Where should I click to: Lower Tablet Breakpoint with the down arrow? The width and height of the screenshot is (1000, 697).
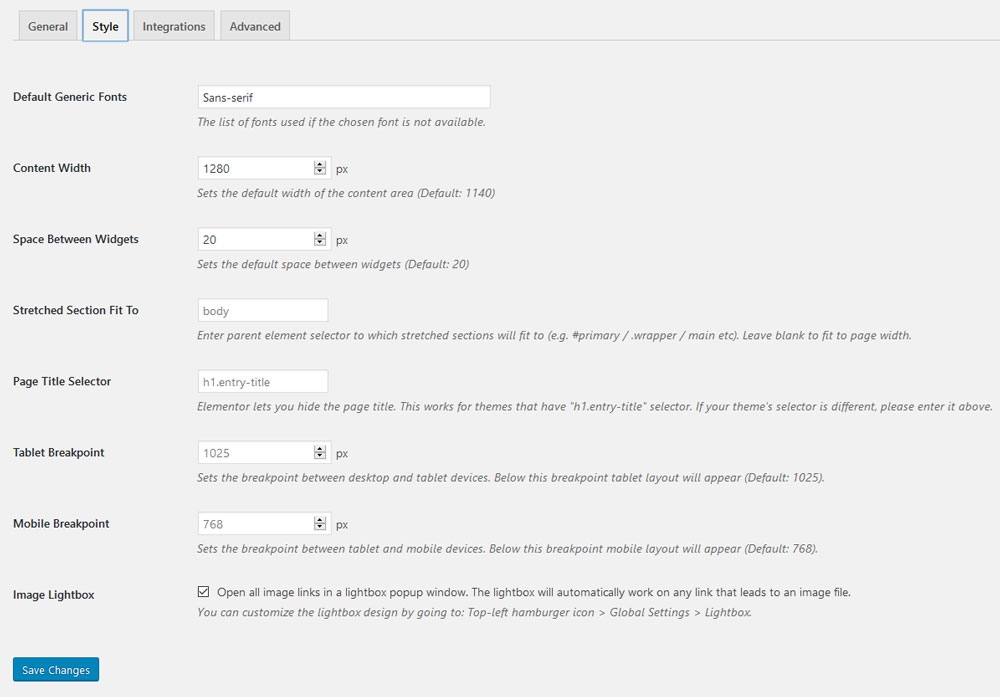pos(320,456)
